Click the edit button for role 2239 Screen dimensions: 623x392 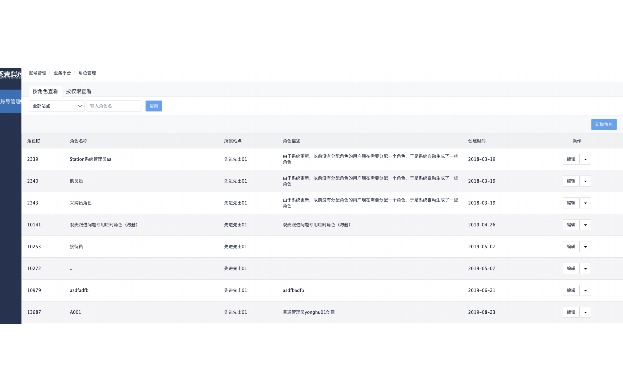[x=571, y=159]
